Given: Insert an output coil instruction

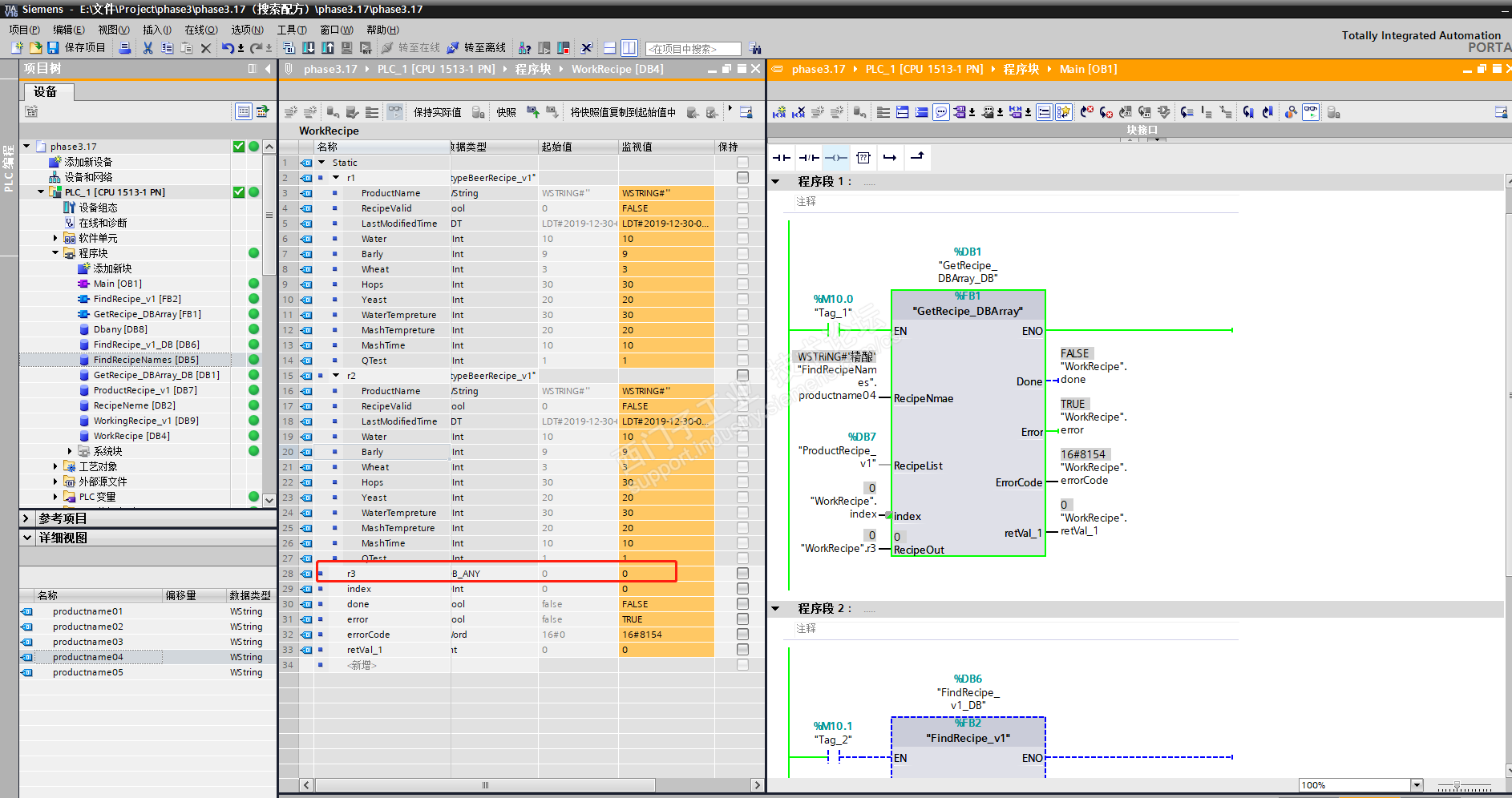Looking at the screenshot, I should 835,158.
